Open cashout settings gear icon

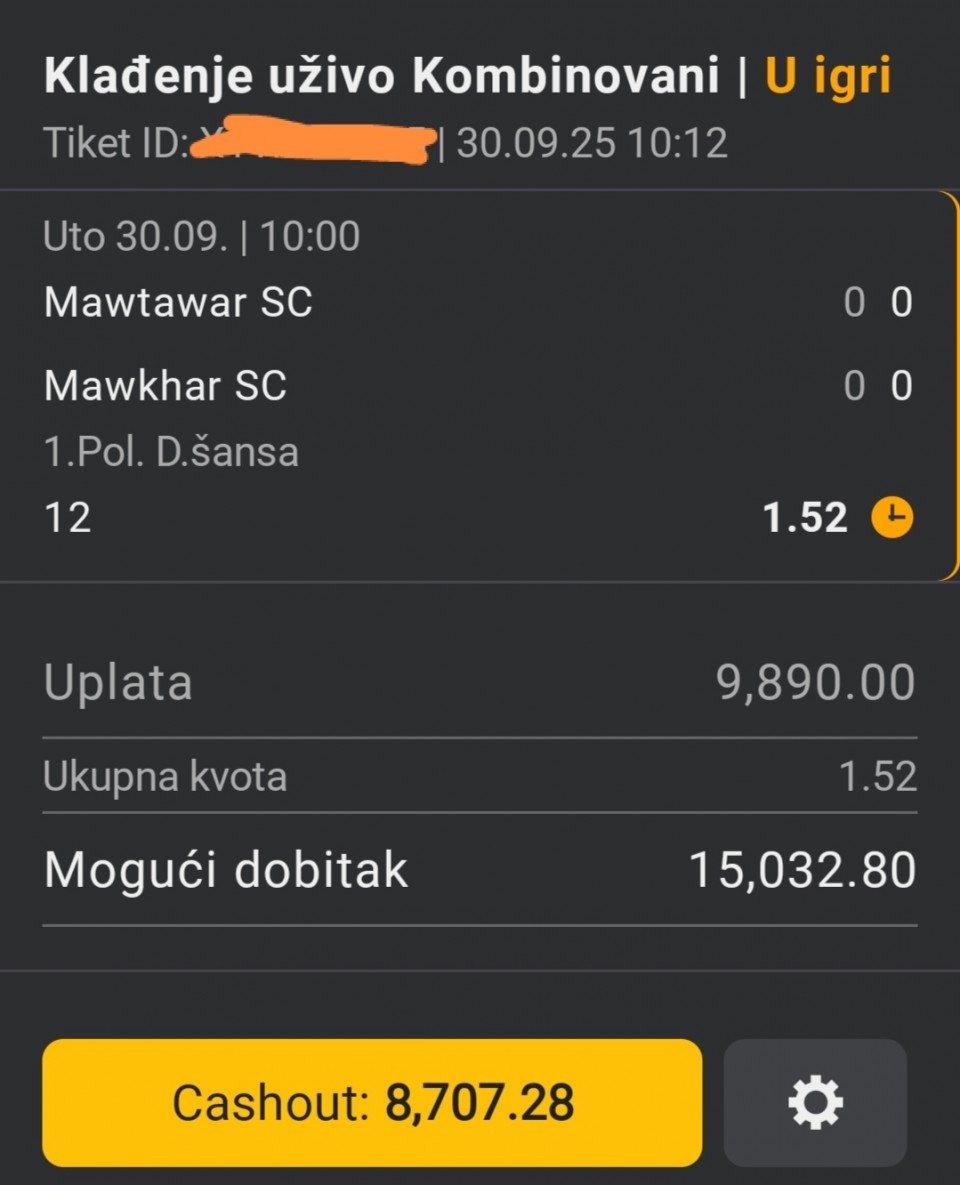point(815,1103)
